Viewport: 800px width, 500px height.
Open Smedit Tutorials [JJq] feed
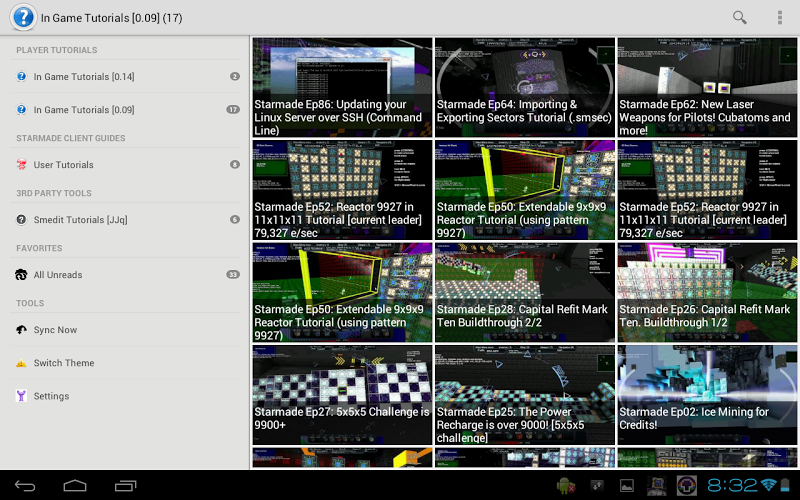125,220
